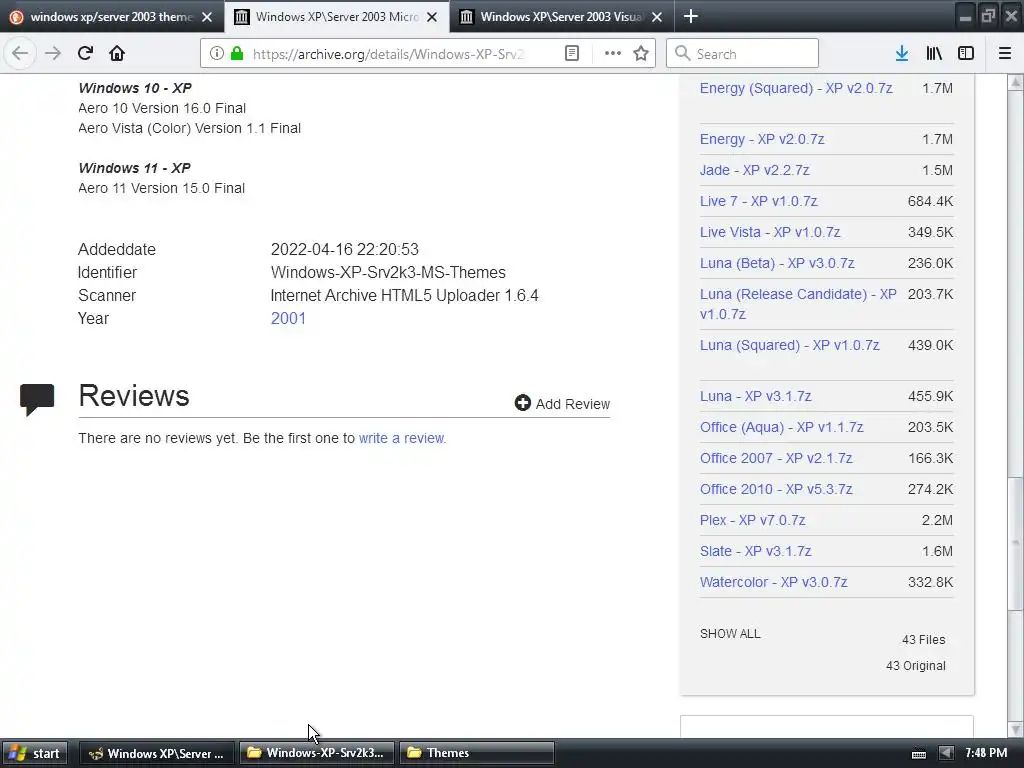1024x768 pixels.
Task: Click the search magnifier icon
Action: pos(682,54)
